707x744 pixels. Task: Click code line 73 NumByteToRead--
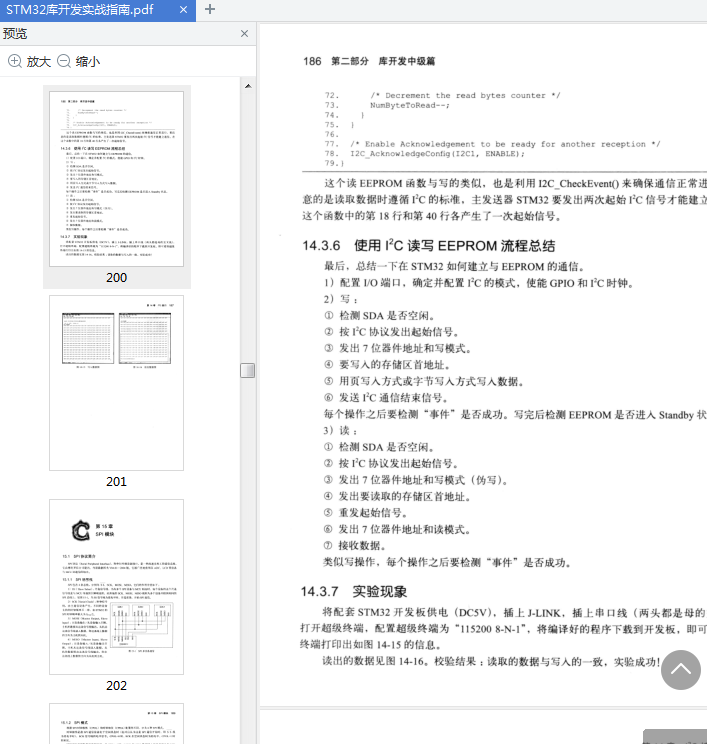tap(410, 105)
